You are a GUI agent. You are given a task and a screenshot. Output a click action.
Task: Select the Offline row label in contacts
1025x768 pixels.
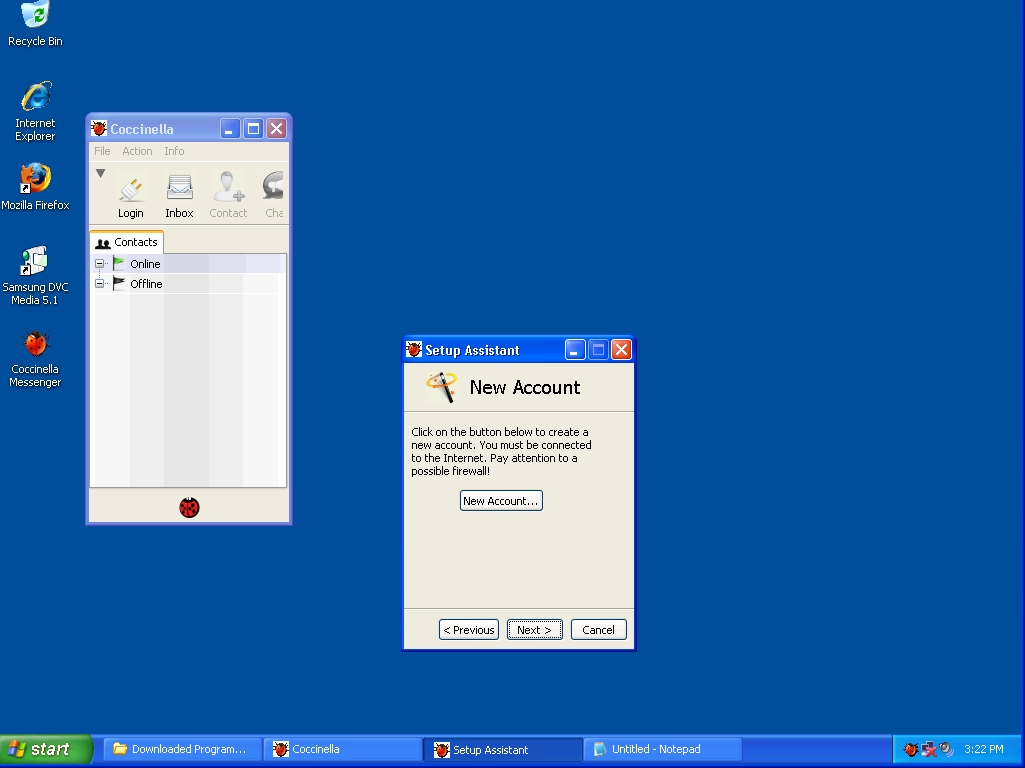(146, 284)
